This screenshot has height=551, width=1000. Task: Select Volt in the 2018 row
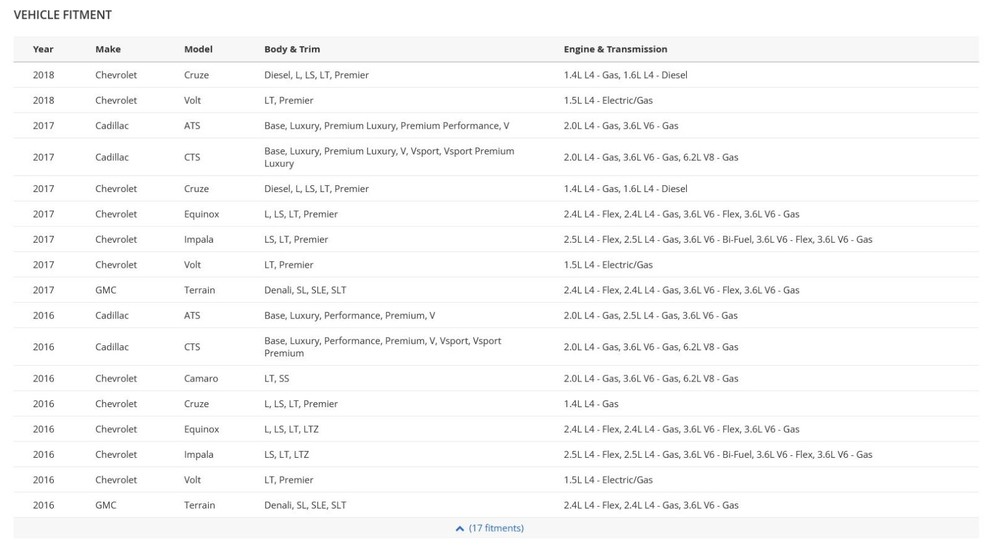pos(192,100)
